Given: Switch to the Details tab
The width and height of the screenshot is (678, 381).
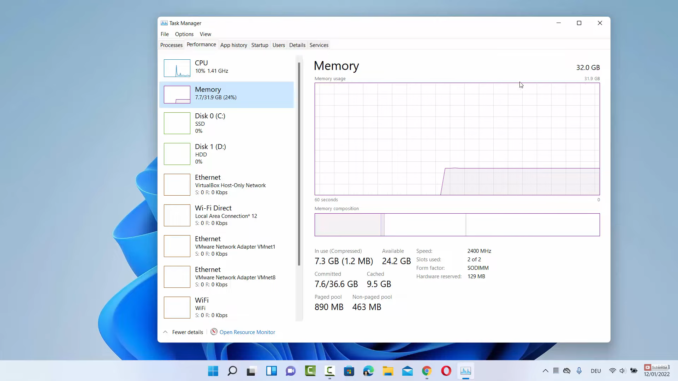Looking at the screenshot, I should (297, 45).
